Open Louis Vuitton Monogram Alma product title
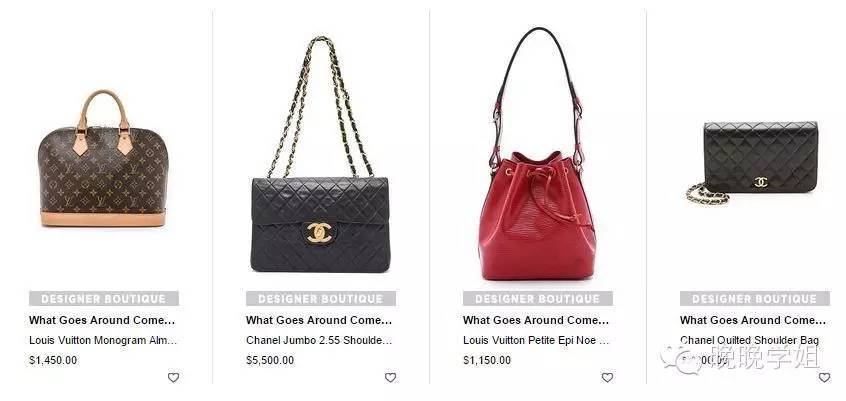 click(x=103, y=341)
